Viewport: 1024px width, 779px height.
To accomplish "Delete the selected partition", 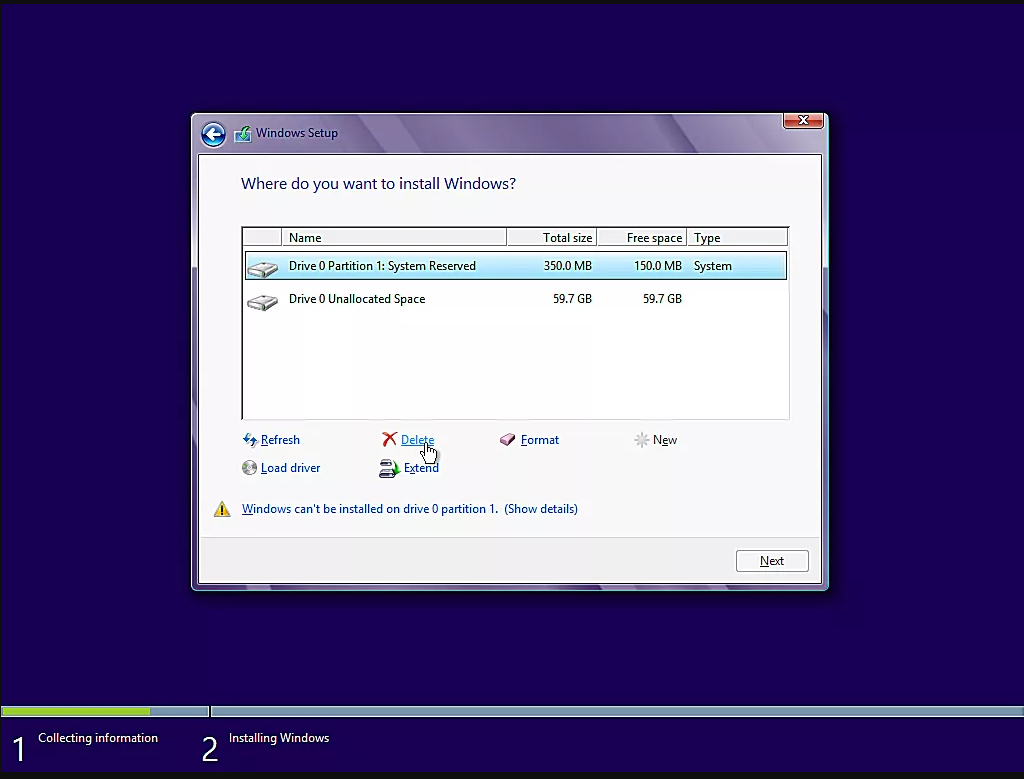I will 417,439.
